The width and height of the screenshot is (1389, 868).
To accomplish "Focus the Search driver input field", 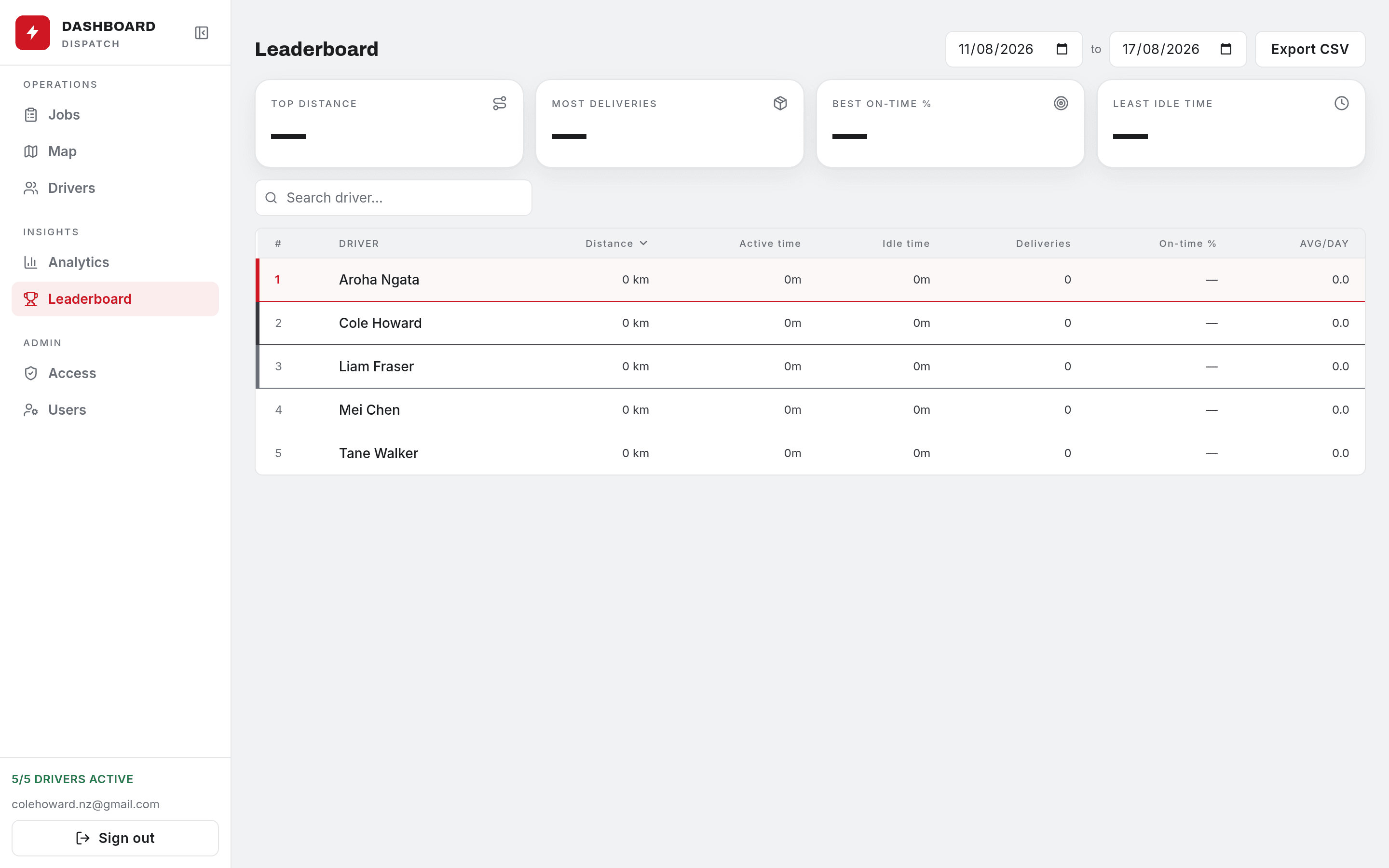I will (x=393, y=198).
